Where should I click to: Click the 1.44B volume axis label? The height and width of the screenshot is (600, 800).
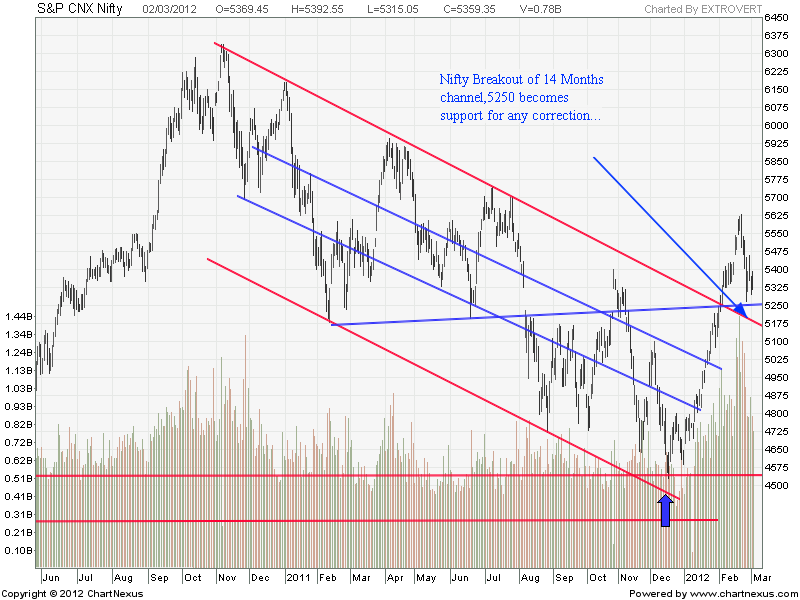click(x=19, y=316)
